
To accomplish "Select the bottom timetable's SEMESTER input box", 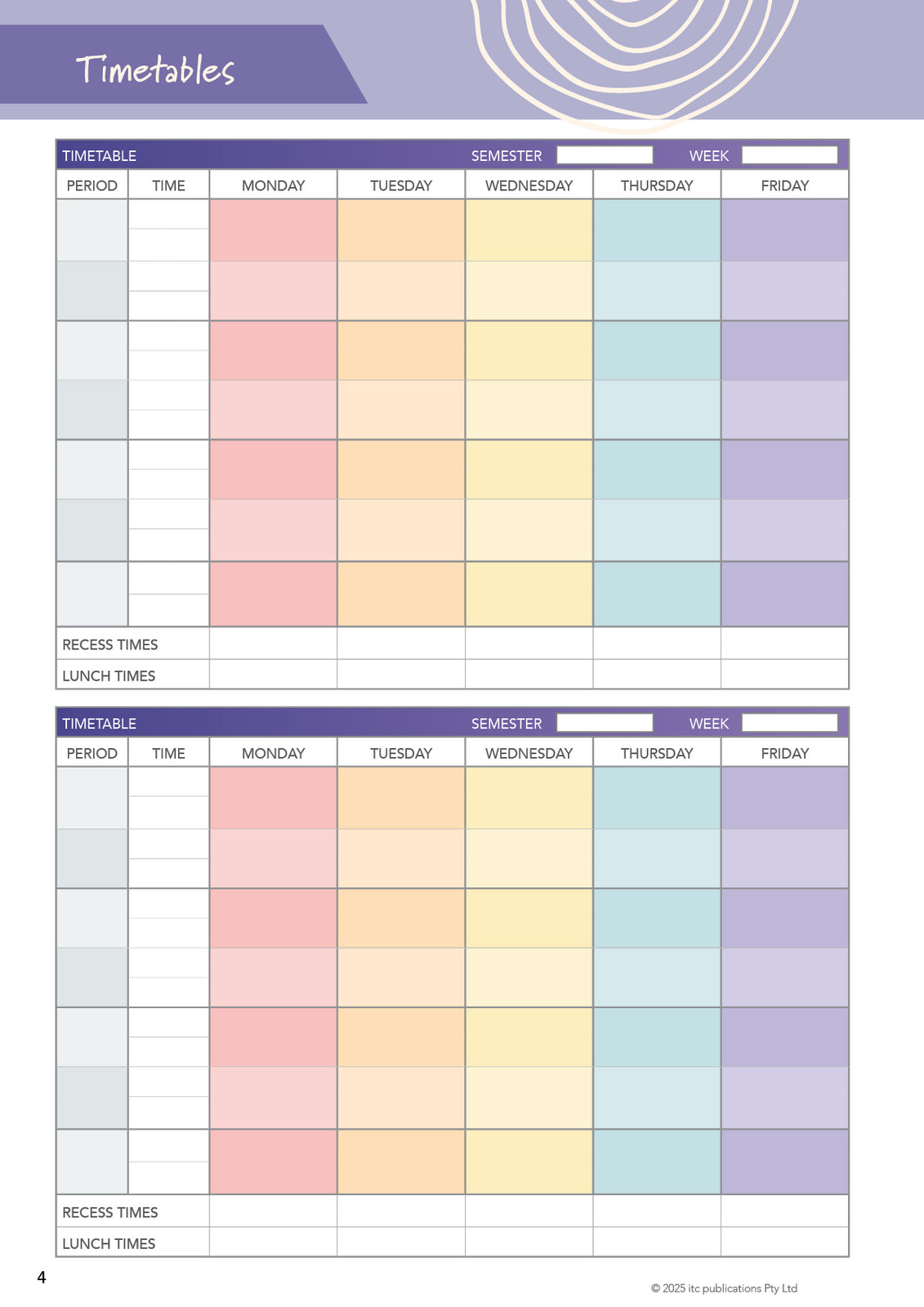I will [x=605, y=723].
